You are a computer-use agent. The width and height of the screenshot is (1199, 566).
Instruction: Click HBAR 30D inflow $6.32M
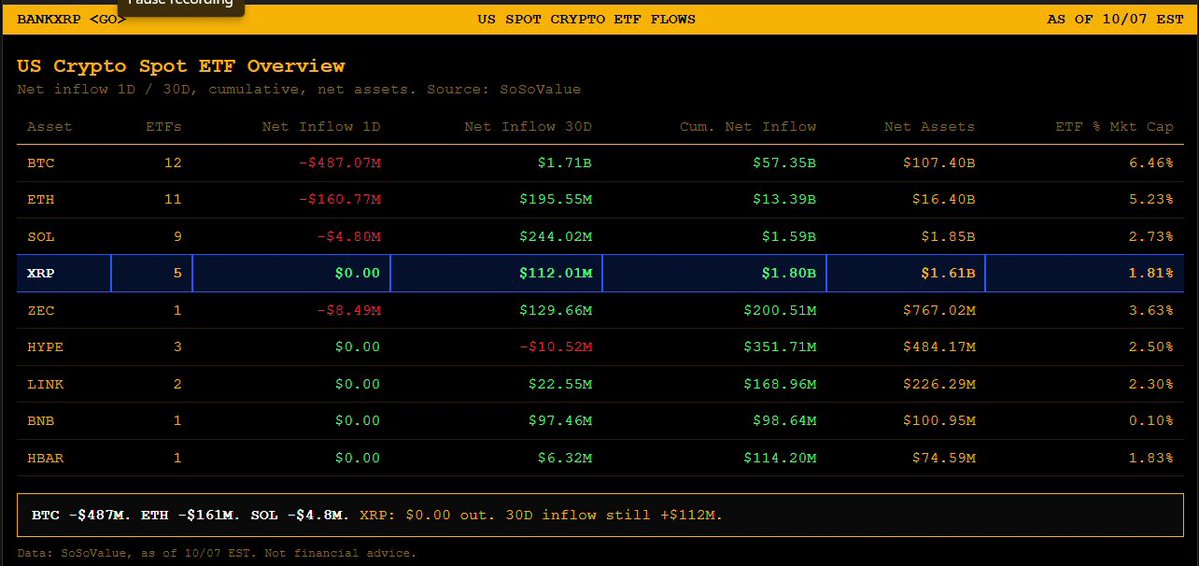[565, 458]
